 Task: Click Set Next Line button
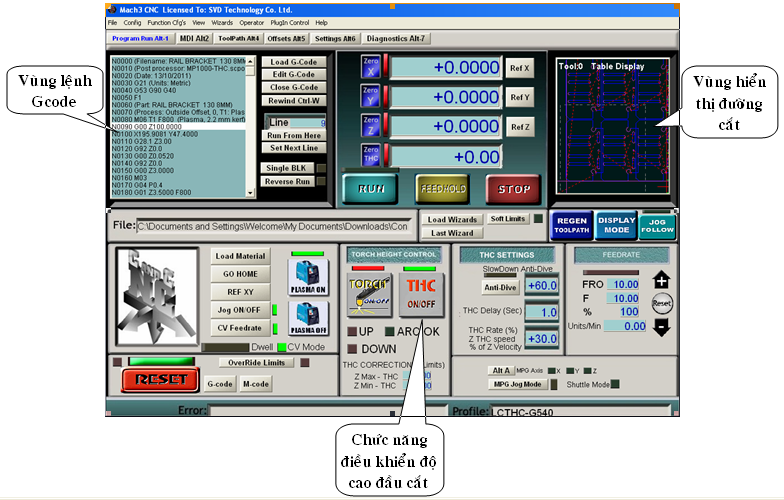tap(294, 148)
